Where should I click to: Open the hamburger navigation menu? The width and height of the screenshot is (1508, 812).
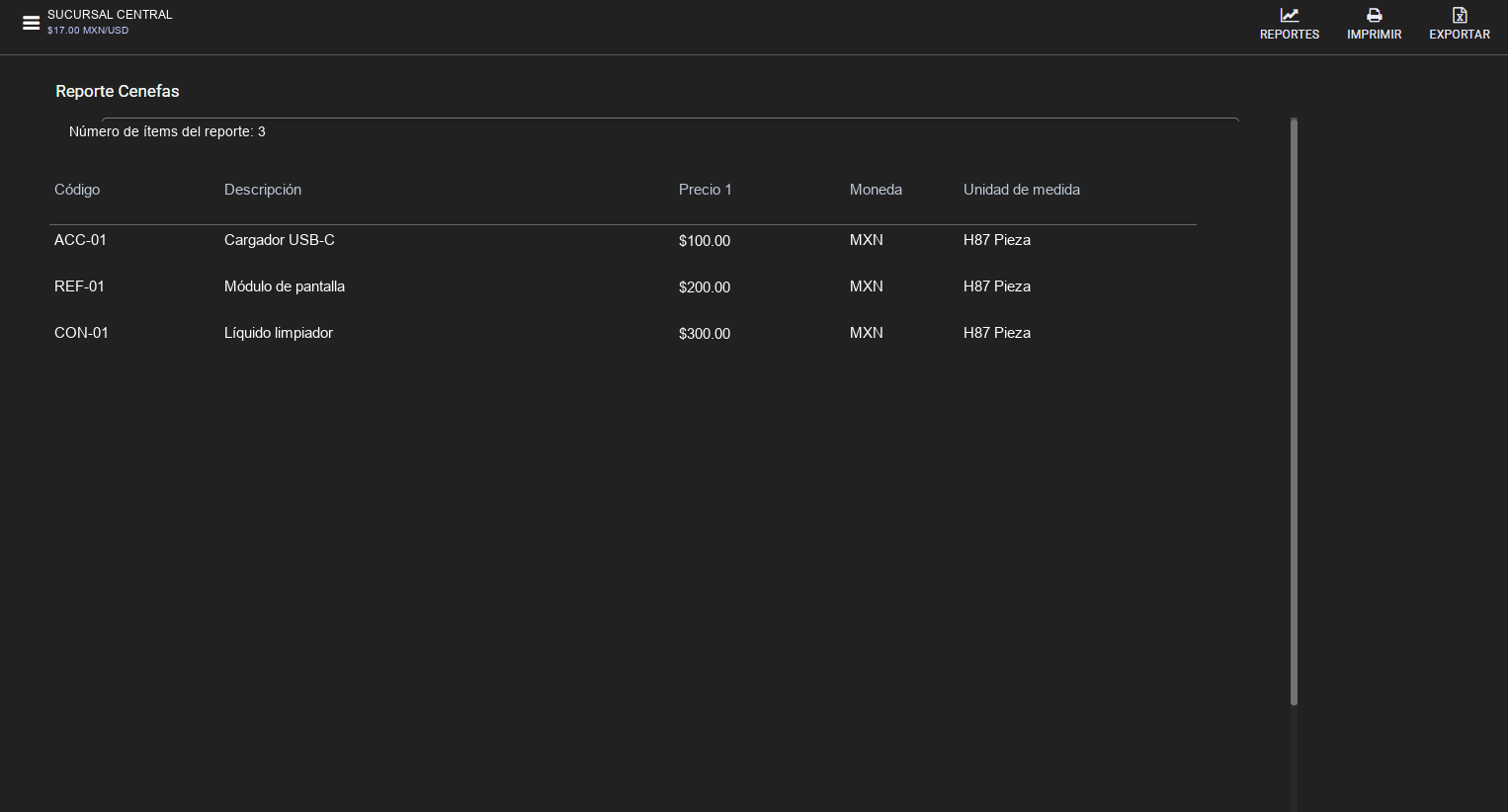(32, 23)
